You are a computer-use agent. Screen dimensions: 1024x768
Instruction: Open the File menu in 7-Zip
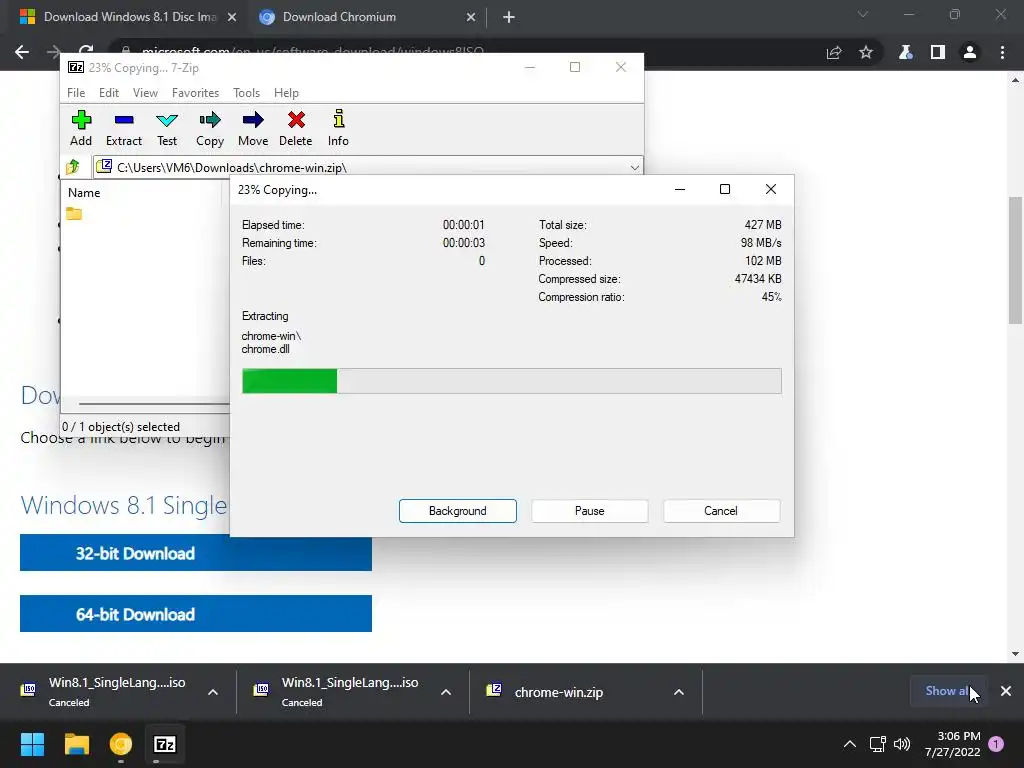[76, 93]
